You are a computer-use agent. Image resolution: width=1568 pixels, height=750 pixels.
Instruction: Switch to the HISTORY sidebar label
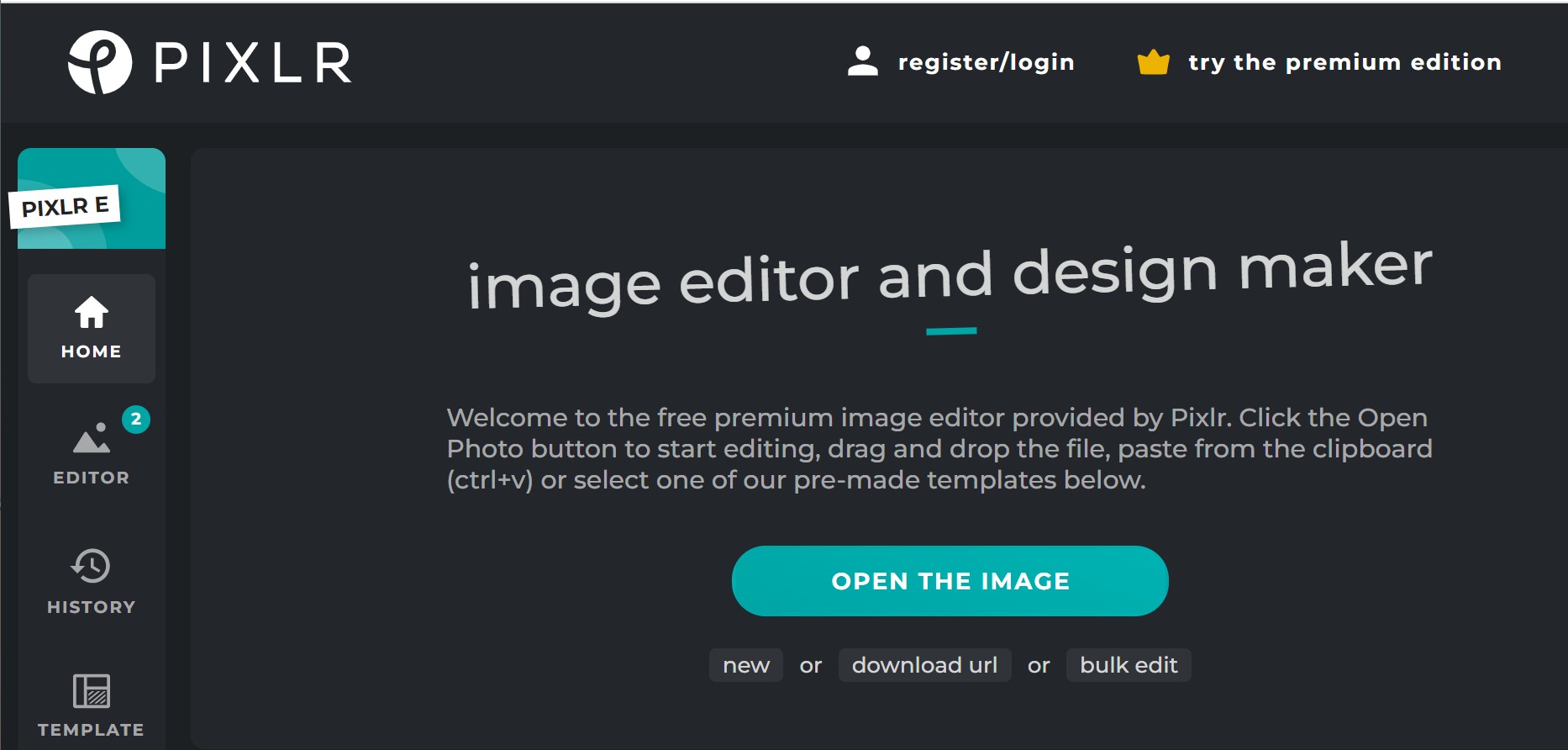pyautogui.click(x=92, y=607)
